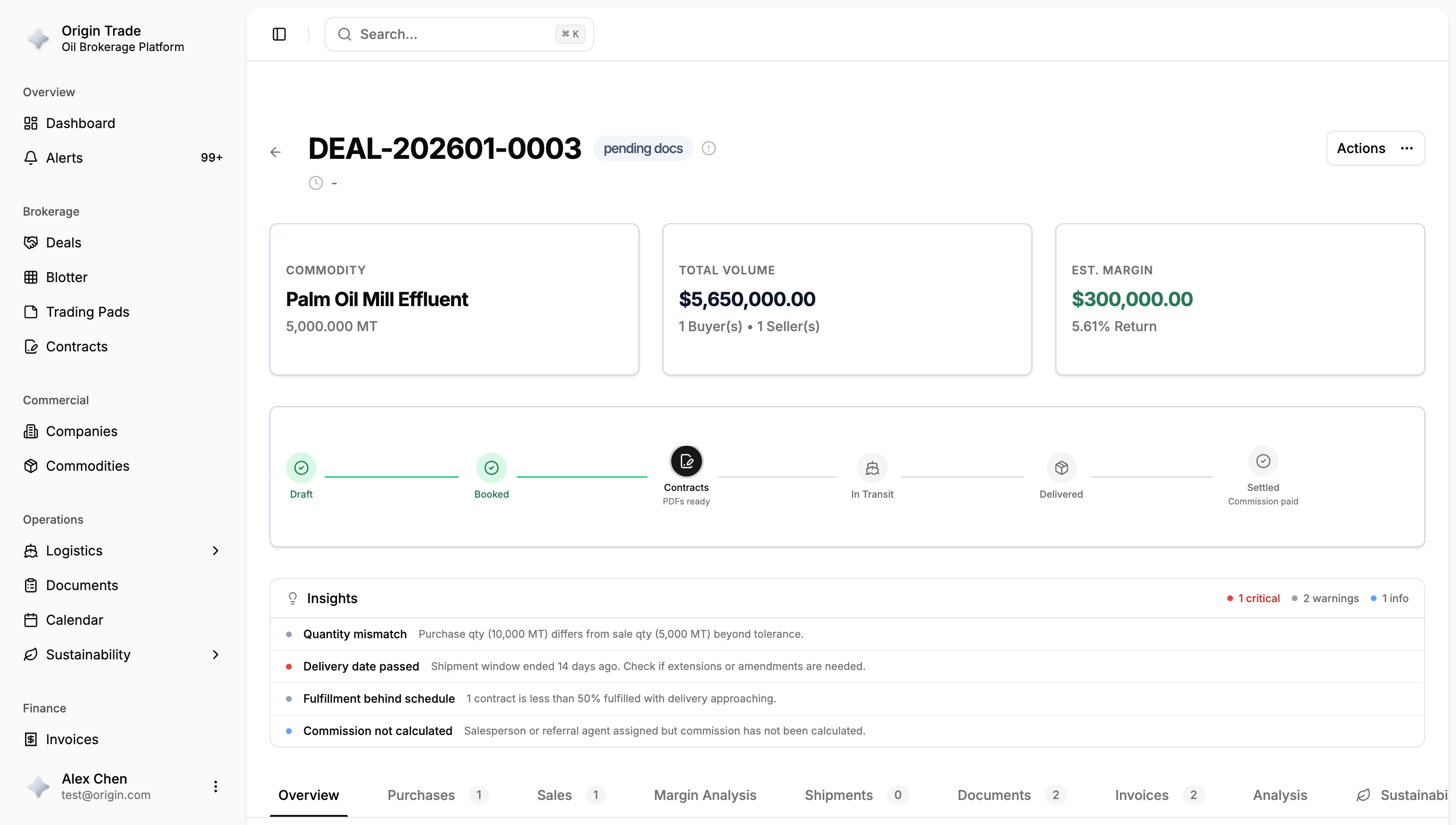Switch to the Shipments tab
Screen dimensions: 1456x825
coord(838,795)
